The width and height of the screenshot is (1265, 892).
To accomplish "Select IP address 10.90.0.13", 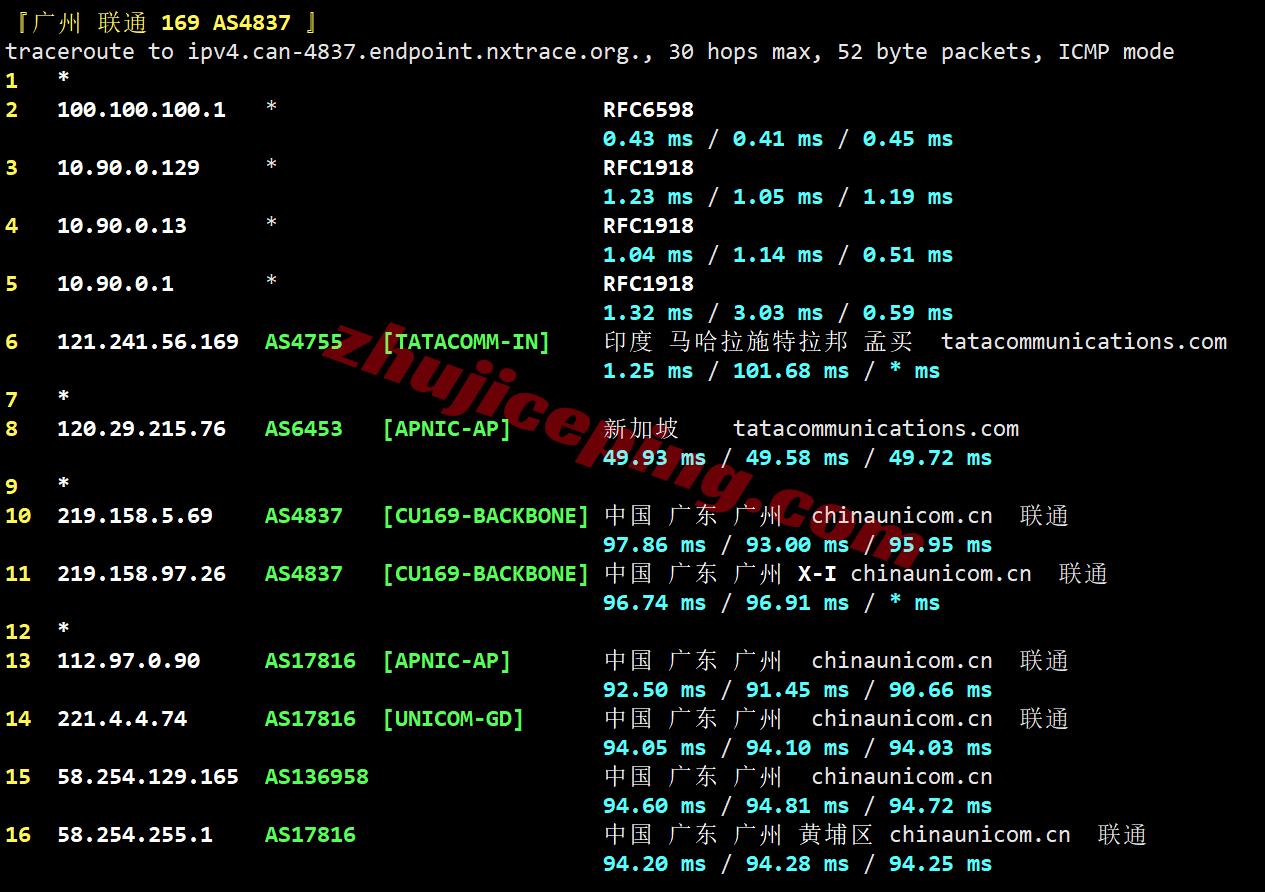I will coord(122,226).
